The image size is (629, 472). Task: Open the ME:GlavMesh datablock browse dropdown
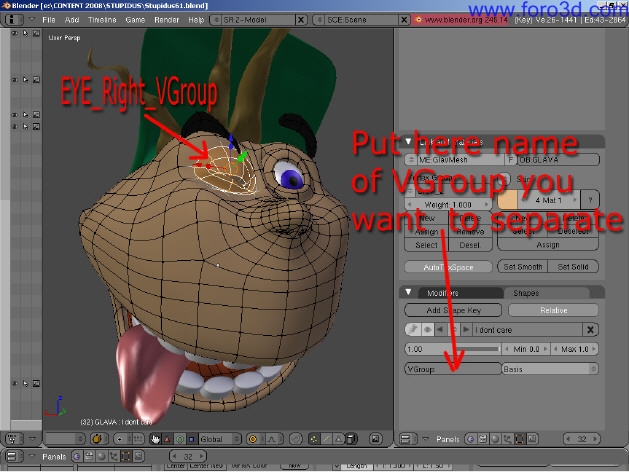tap(411, 160)
